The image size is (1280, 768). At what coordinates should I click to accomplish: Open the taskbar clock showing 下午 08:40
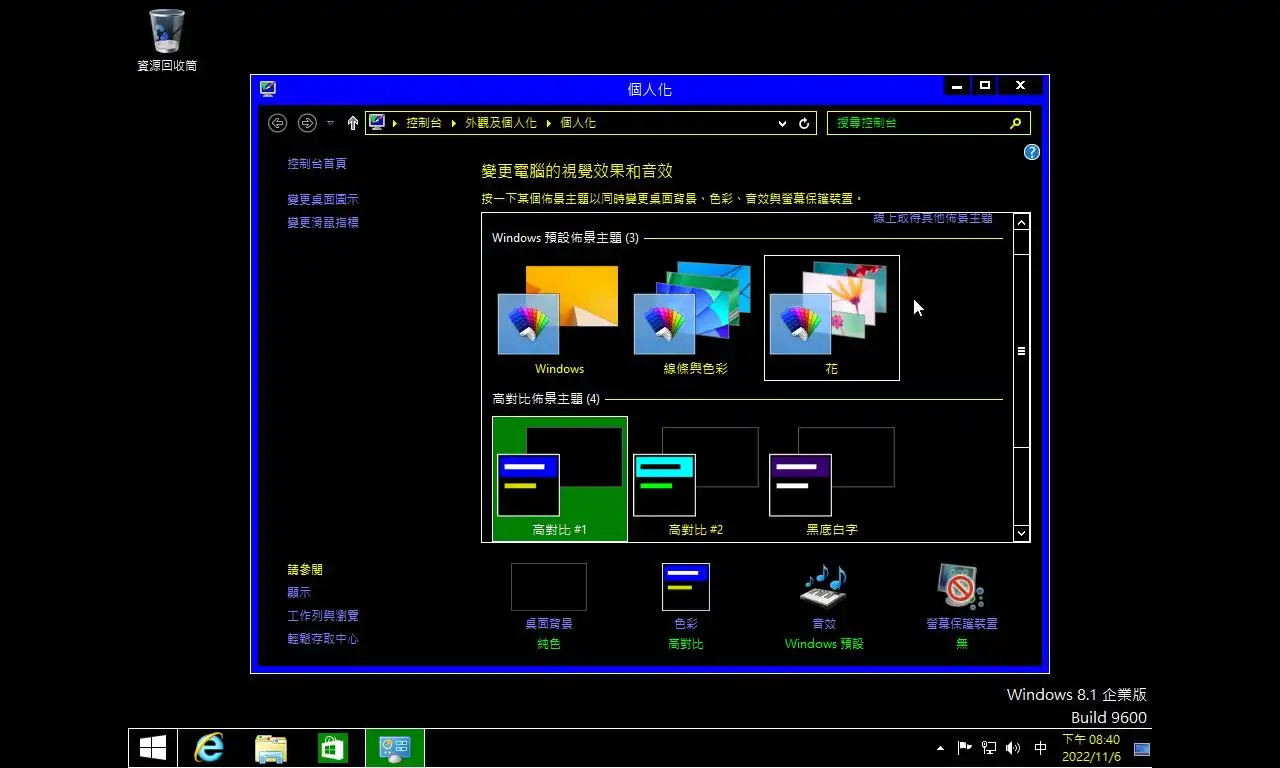pyautogui.click(x=1091, y=748)
